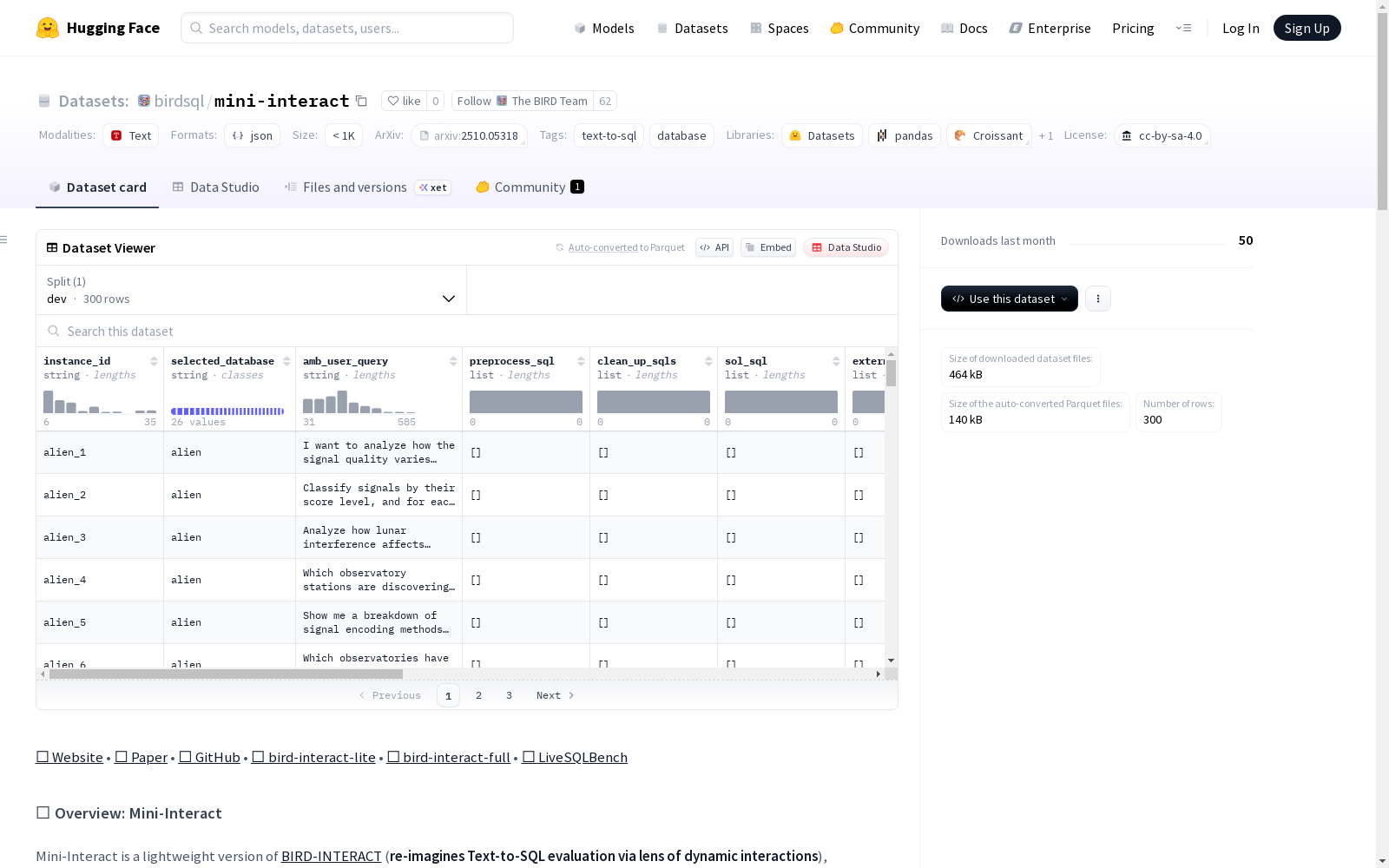This screenshot has width=1389, height=868.
Task: Switch to the Dataset card tab
Action: point(97,187)
